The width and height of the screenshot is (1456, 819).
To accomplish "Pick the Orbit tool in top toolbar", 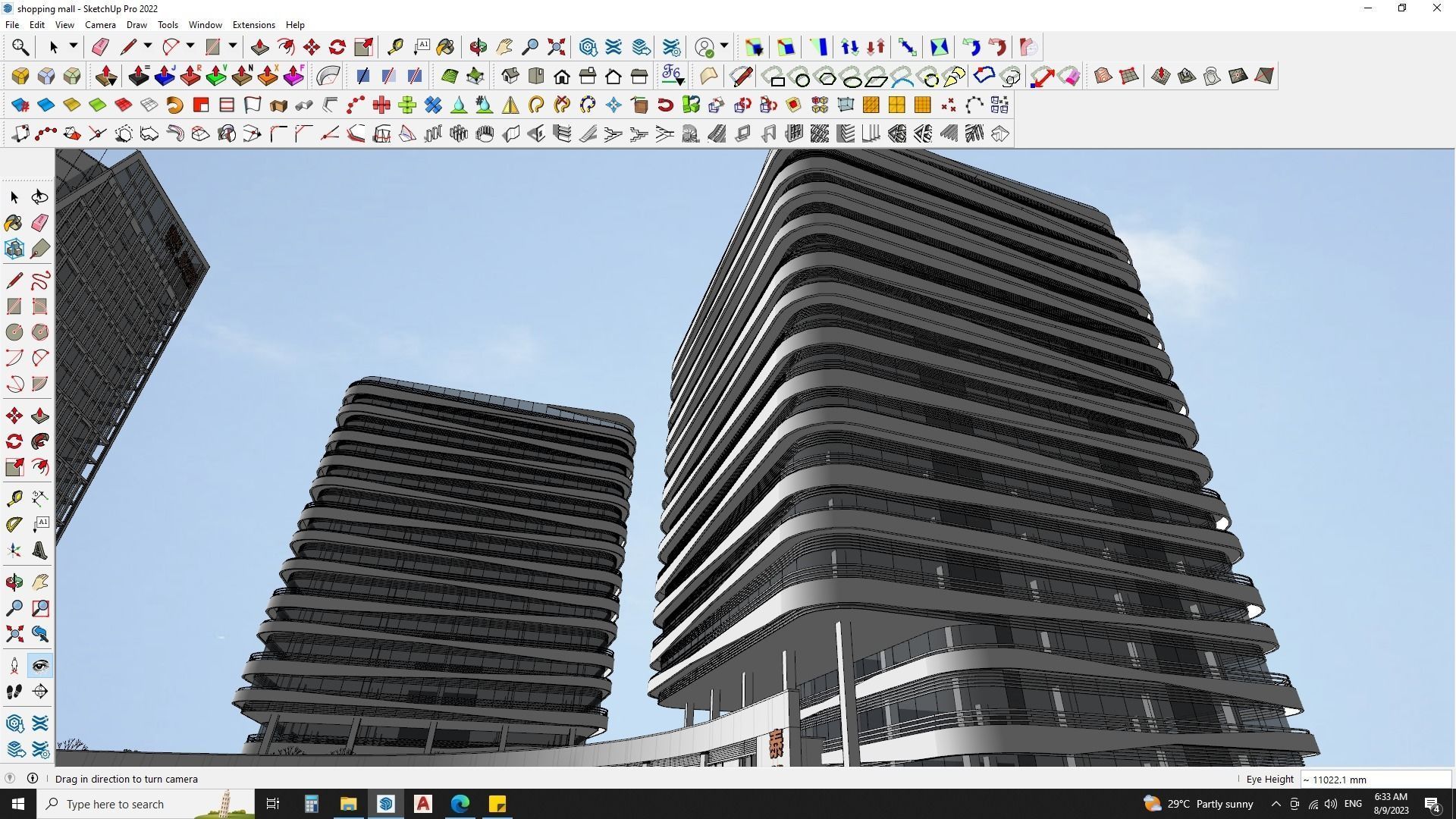I will [x=478, y=47].
